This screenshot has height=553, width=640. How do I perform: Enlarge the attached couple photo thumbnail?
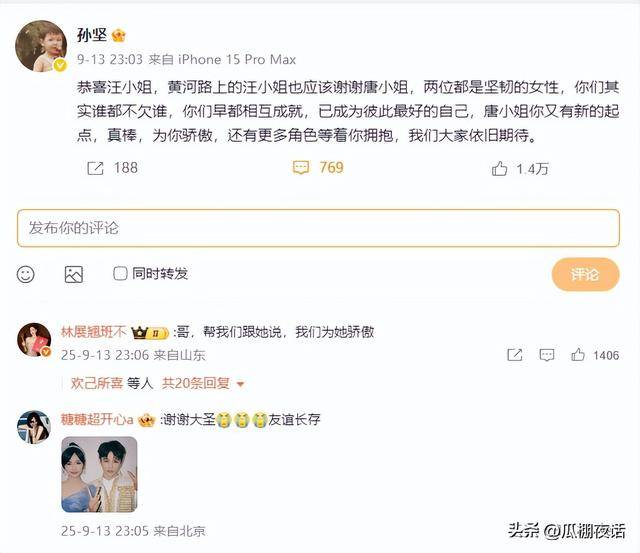[x=99, y=474]
